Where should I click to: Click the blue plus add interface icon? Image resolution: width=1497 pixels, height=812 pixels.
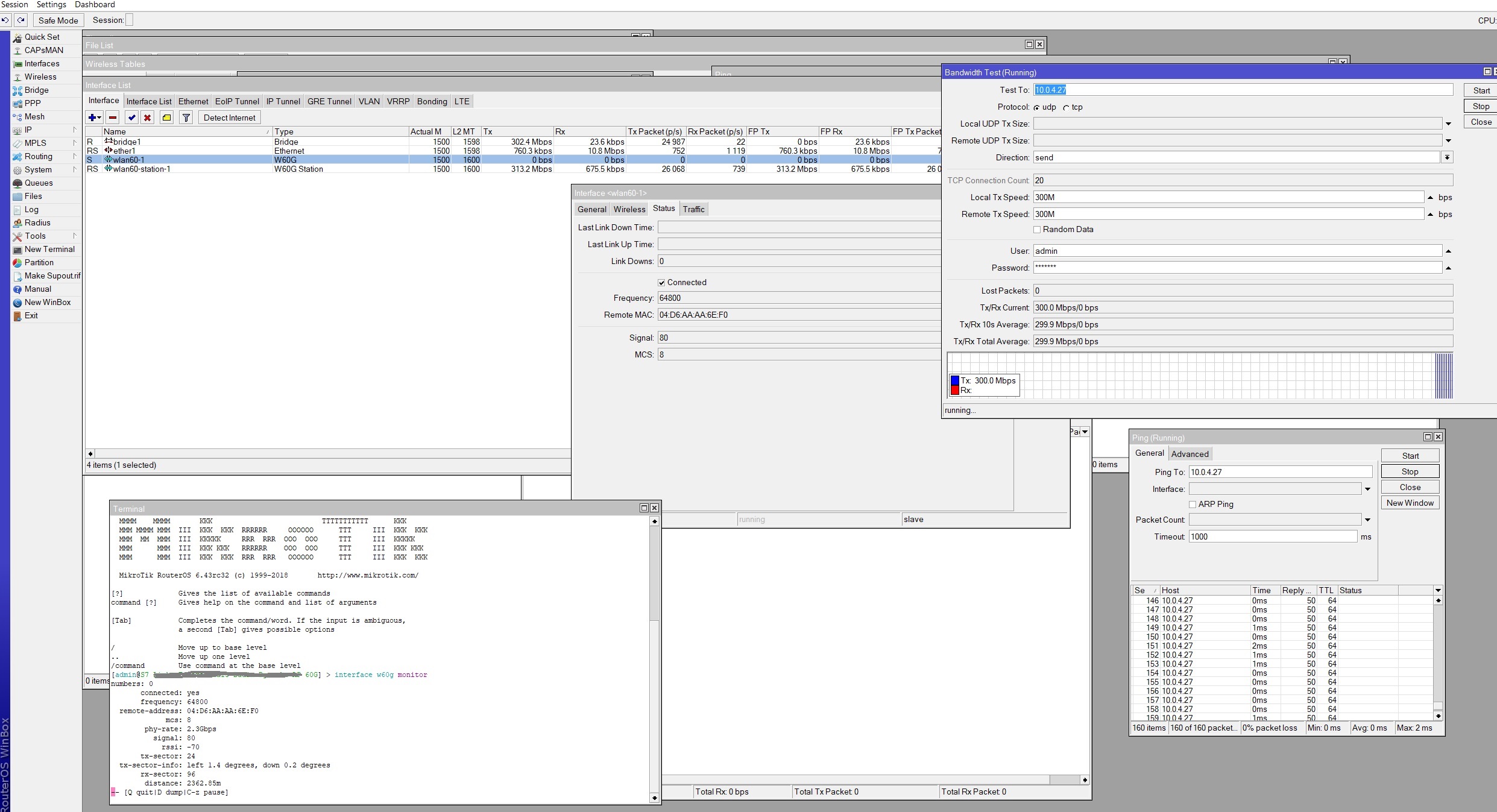(95, 118)
